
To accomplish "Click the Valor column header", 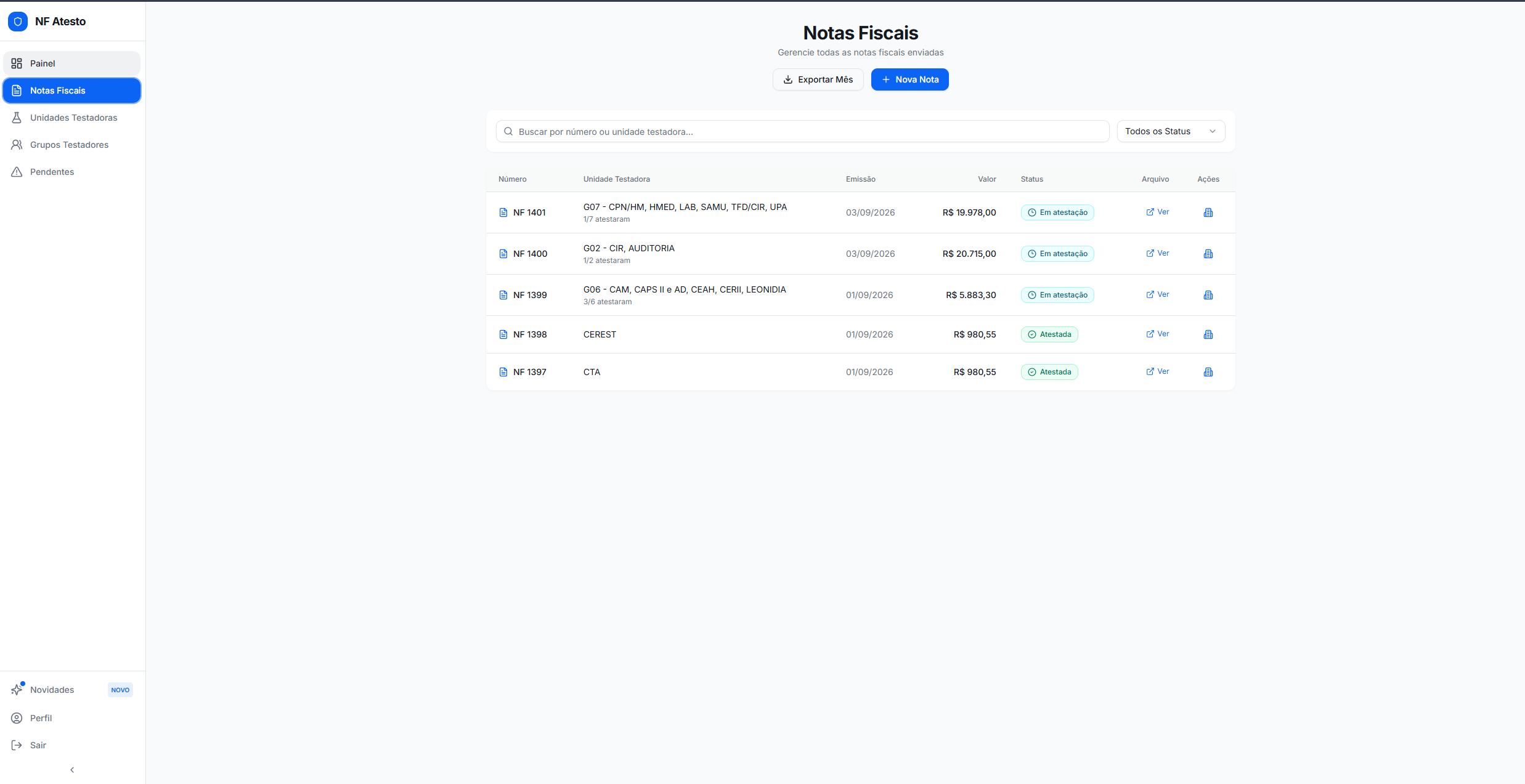I will pyautogui.click(x=986, y=179).
